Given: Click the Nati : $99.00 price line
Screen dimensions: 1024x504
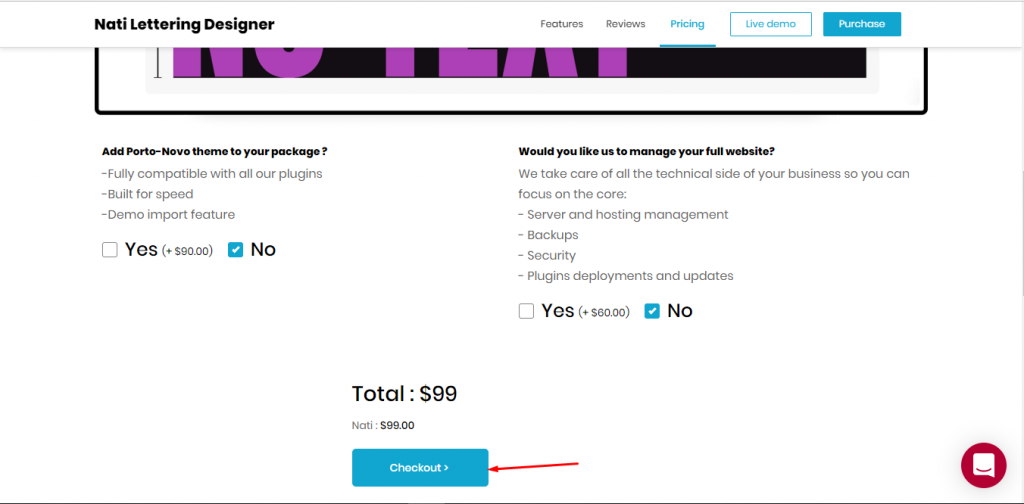Looking at the screenshot, I should [383, 425].
